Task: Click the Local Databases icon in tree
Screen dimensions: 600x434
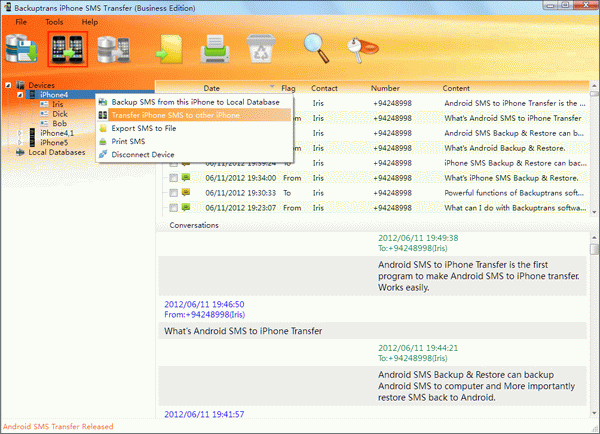Action: (20, 152)
